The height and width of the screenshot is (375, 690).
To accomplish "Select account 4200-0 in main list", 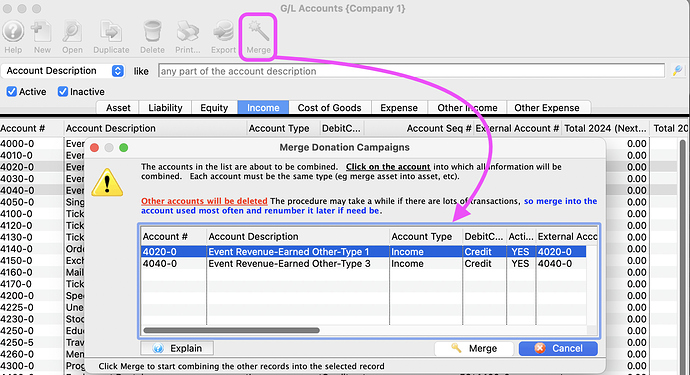I will pyautogui.click(x=17, y=295).
